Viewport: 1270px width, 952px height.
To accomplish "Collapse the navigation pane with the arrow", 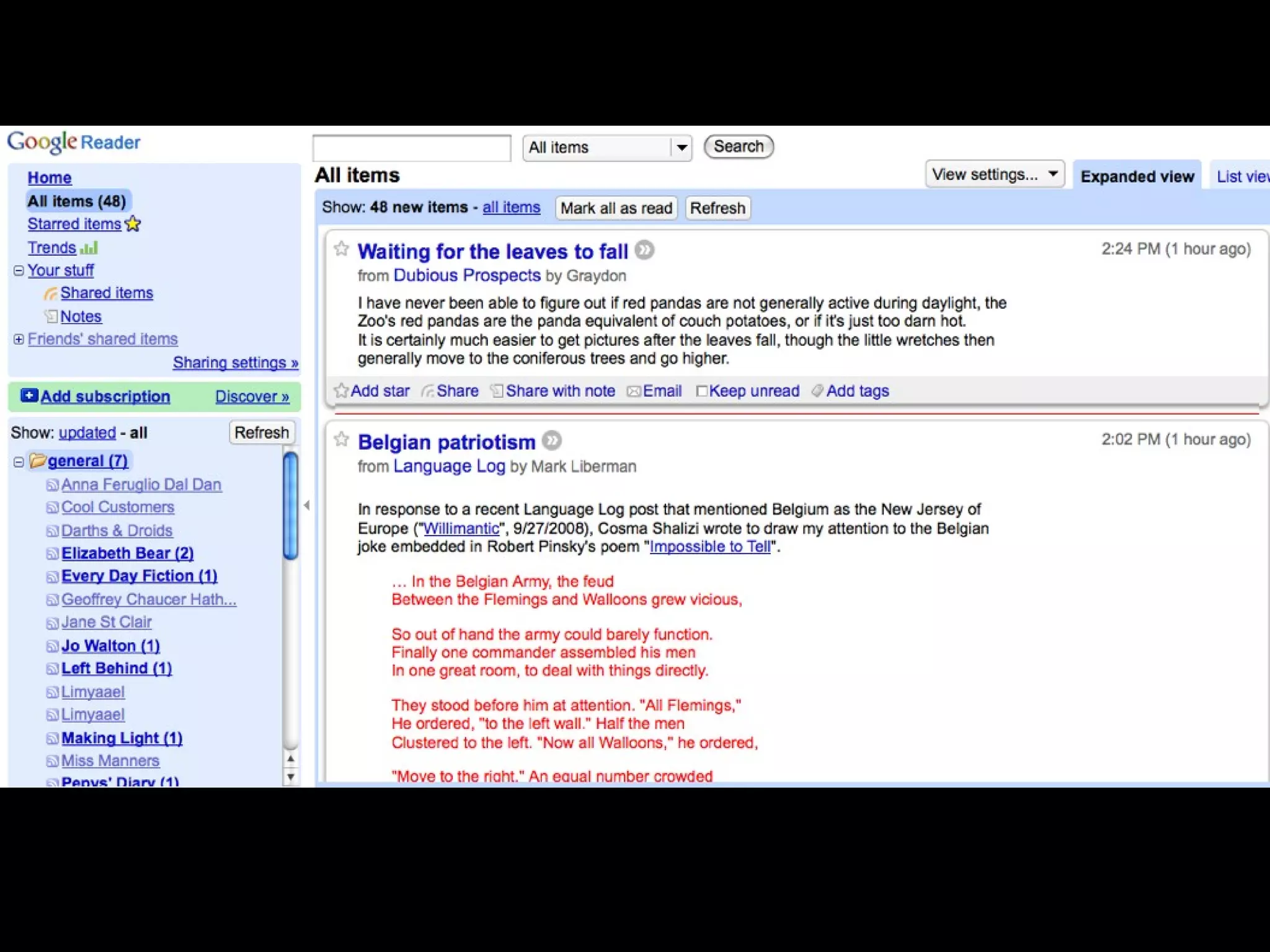I will pyautogui.click(x=307, y=505).
